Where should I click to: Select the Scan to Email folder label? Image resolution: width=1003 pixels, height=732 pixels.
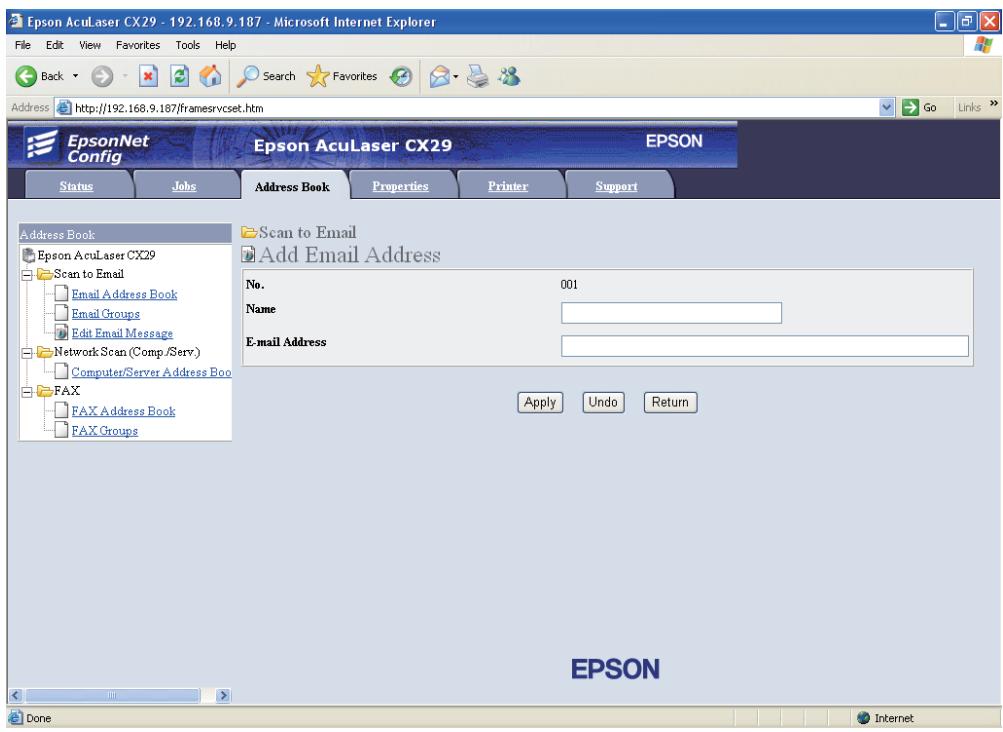tap(88, 274)
